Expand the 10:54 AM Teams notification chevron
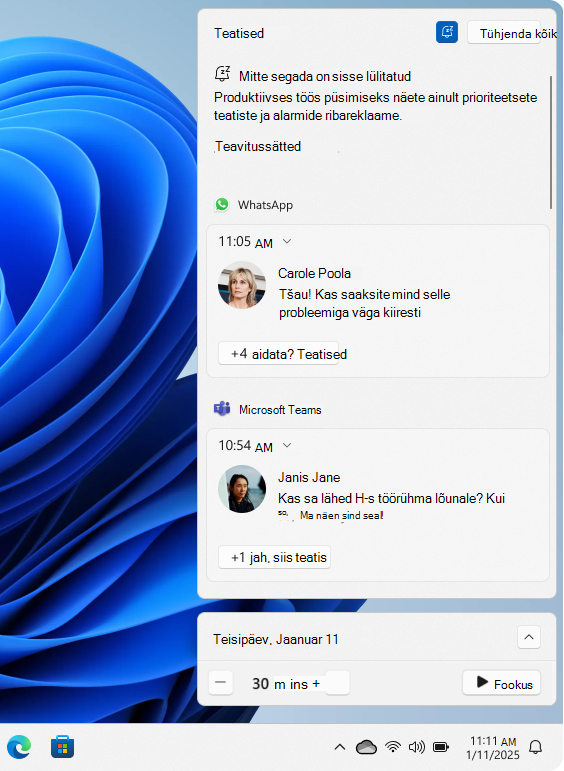564x771 pixels. 287,445
